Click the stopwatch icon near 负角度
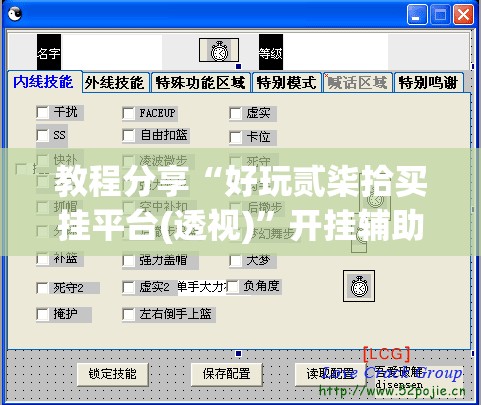The width and height of the screenshot is (481, 405). (359, 286)
